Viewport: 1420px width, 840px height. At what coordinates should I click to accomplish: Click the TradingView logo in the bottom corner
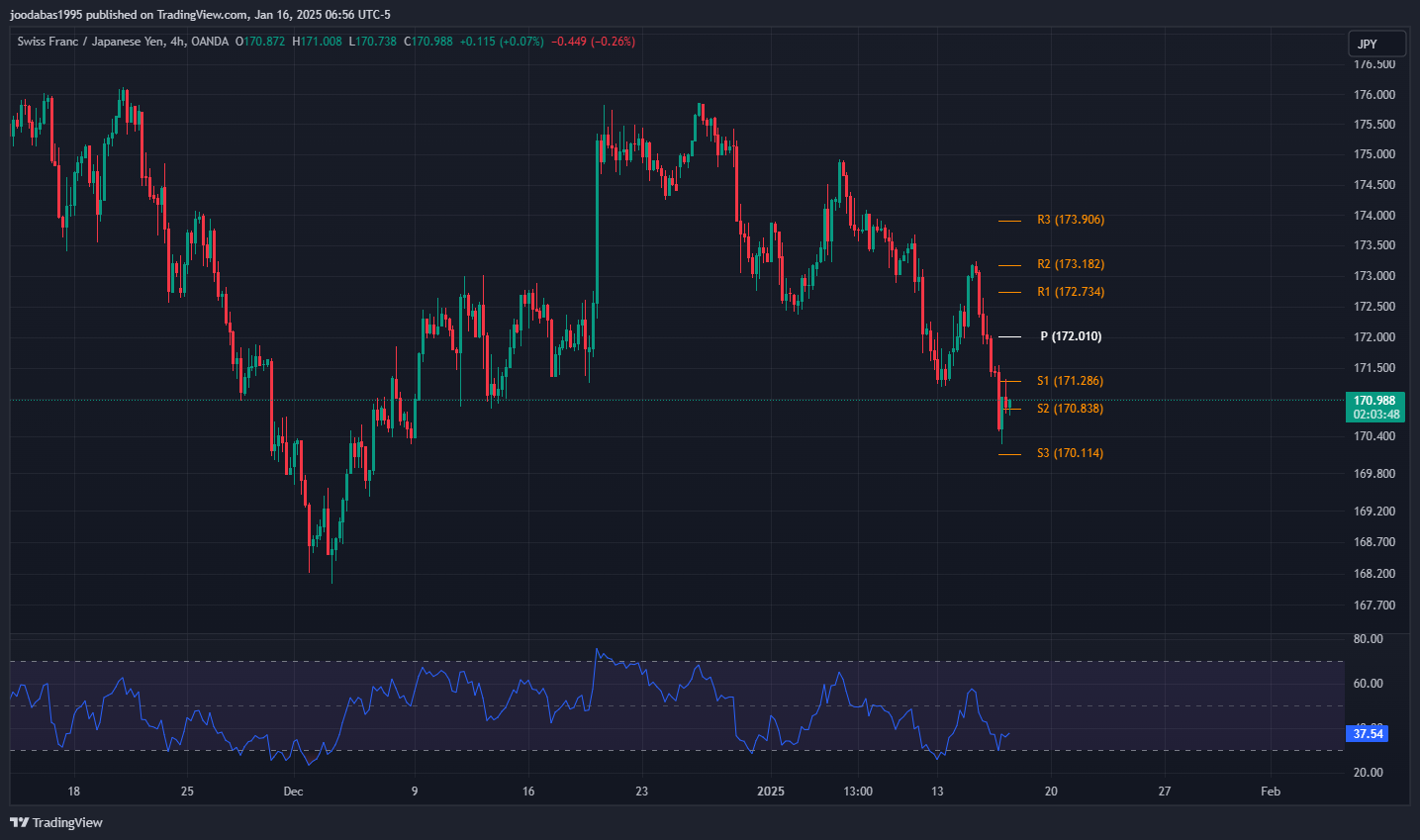point(56,822)
